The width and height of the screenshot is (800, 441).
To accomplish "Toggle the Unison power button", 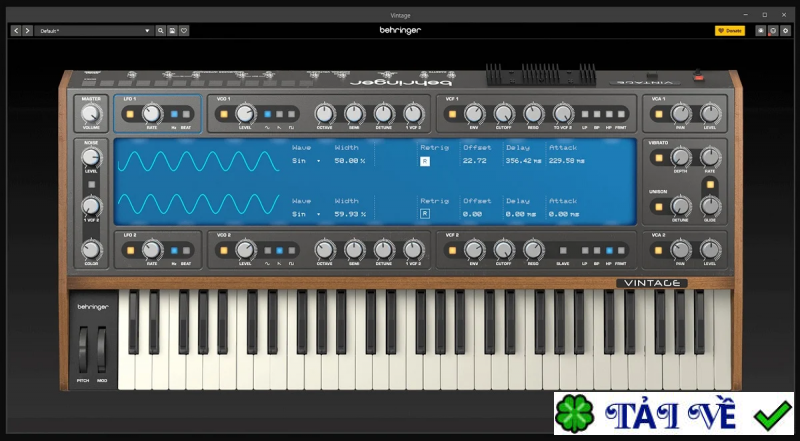I will (659, 207).
